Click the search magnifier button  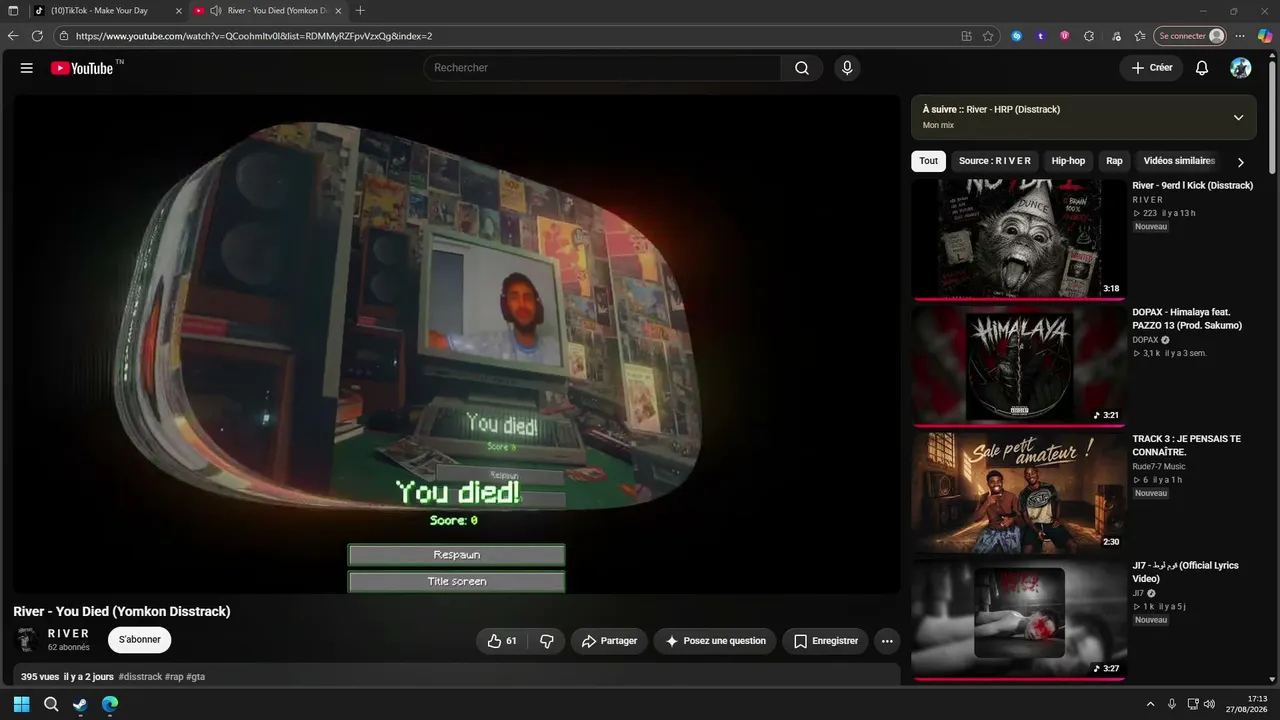(x=802, y=68)
